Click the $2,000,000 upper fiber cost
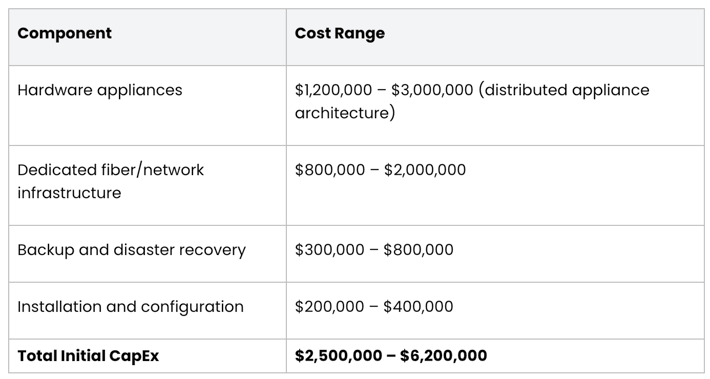 click(x=425, y=170)
